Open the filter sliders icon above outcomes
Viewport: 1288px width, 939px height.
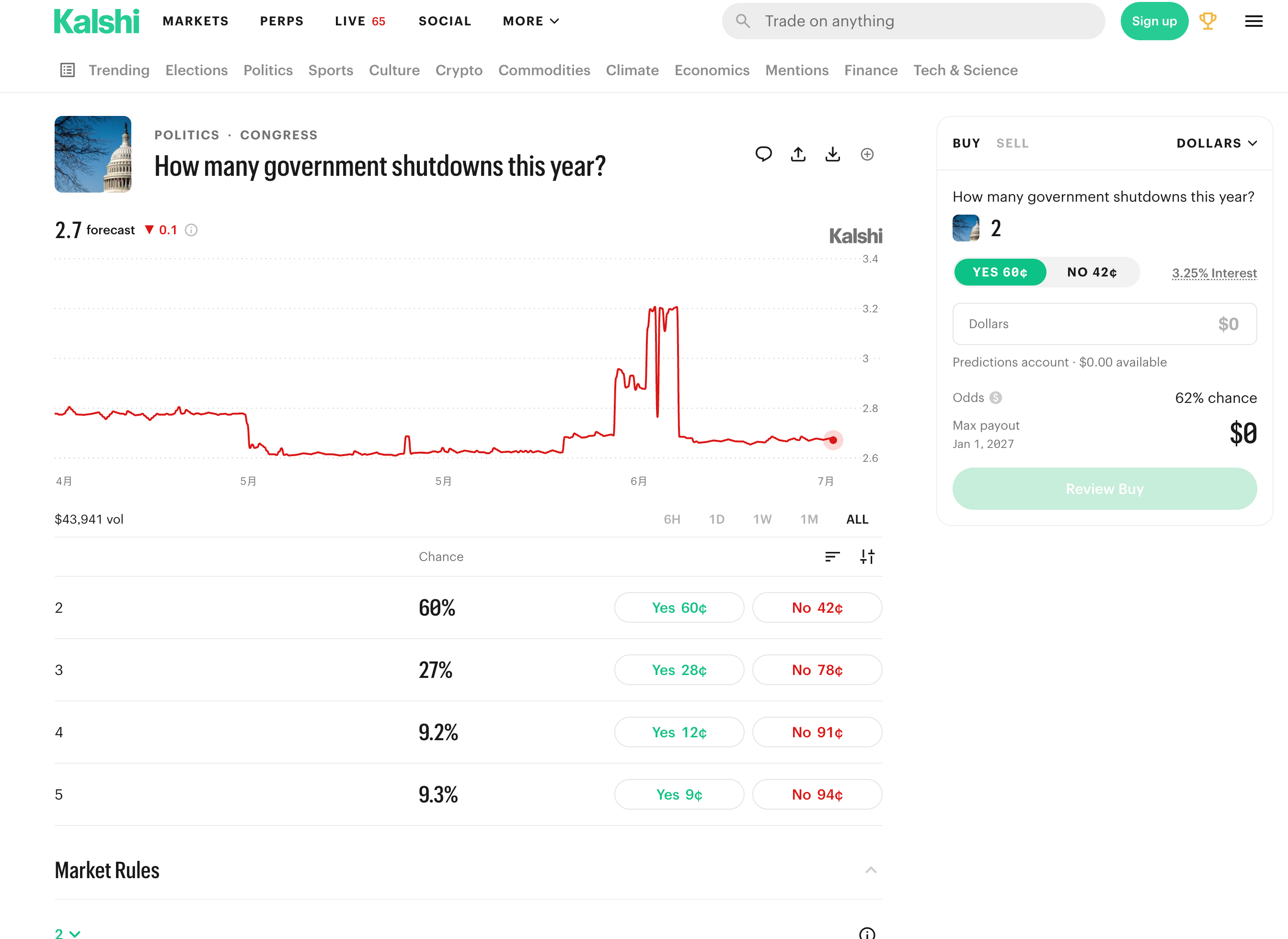point(867,557)
